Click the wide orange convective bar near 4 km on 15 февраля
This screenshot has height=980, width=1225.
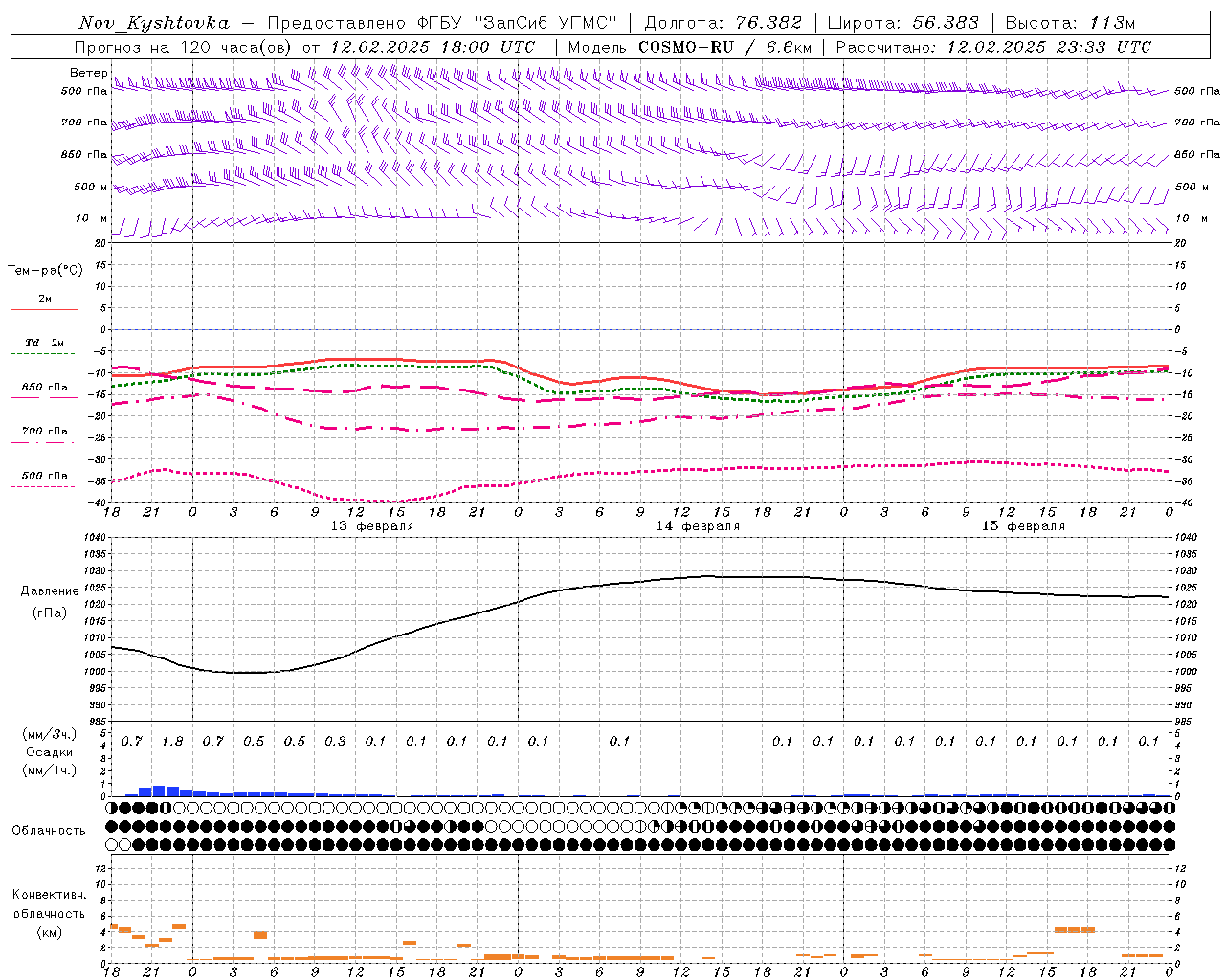tap(1074, 929)
